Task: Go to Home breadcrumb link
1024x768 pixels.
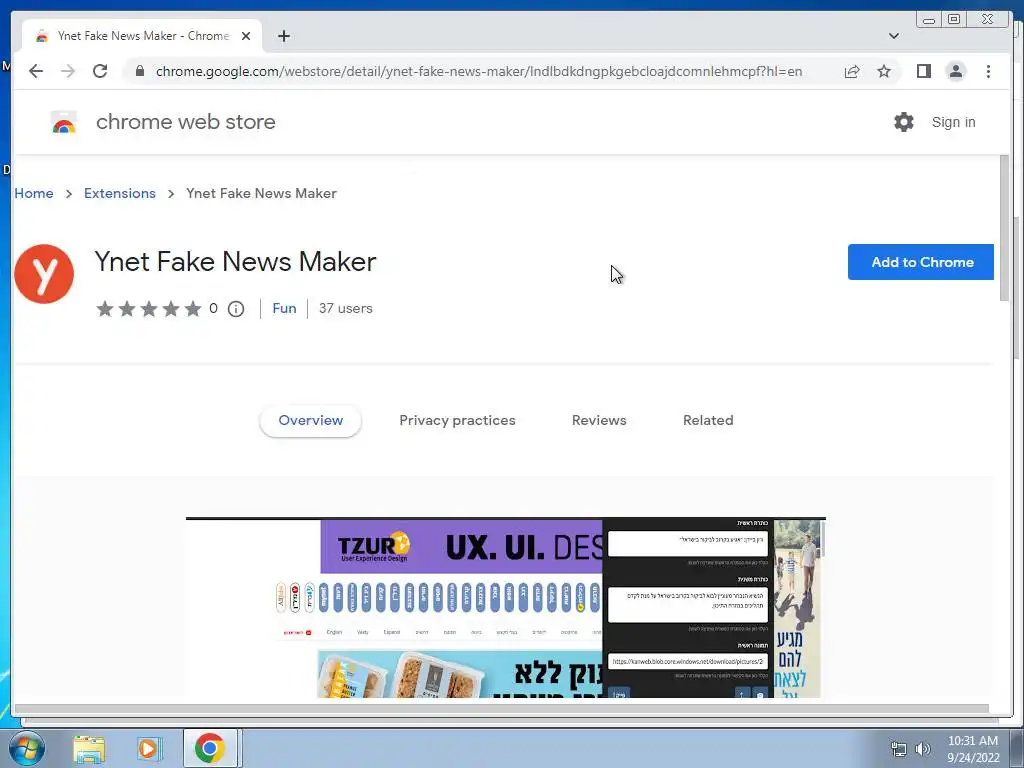Action: coord(34,193)
